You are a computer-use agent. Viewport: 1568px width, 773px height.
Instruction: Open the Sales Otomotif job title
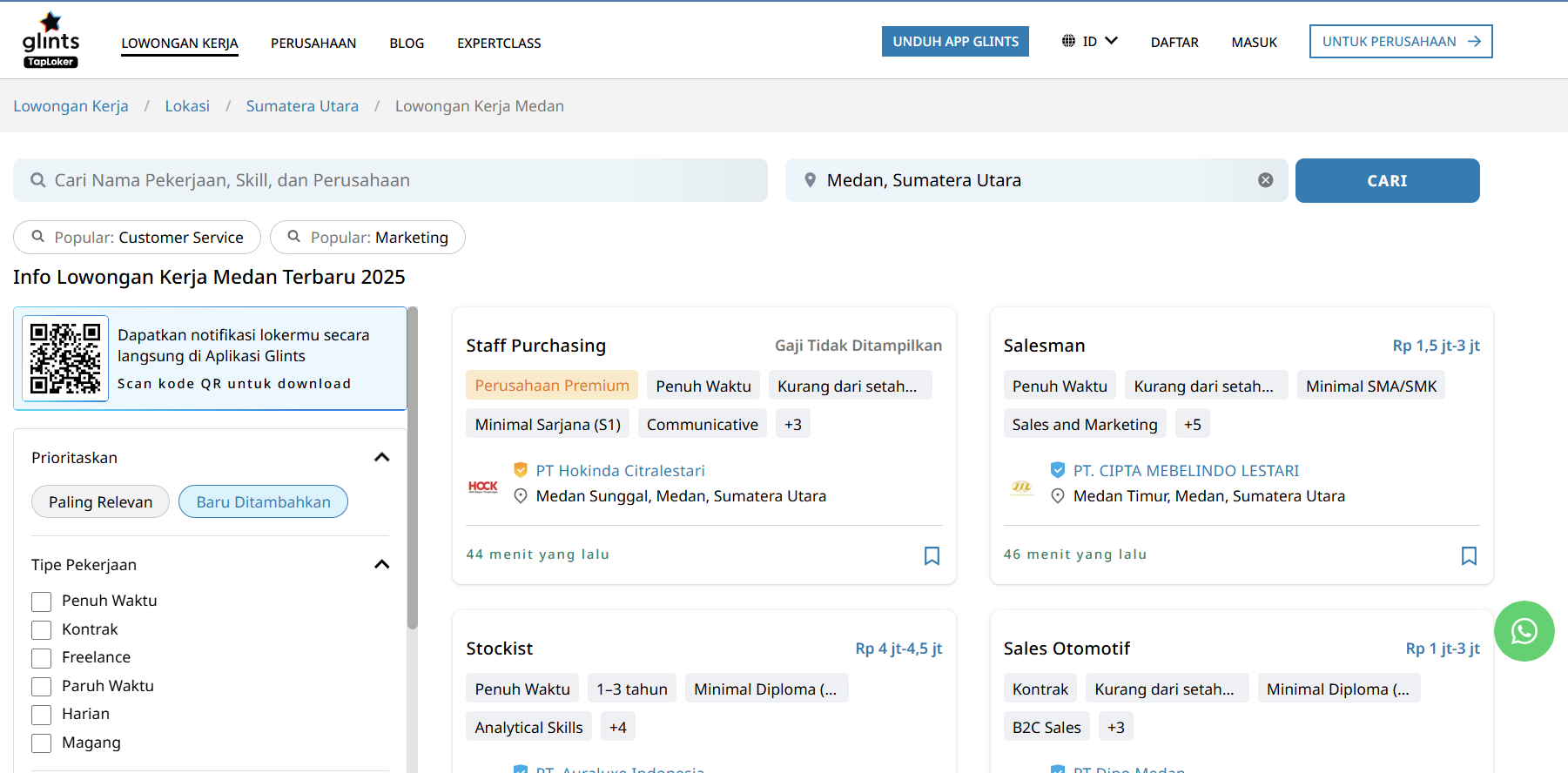point(1067,649)
